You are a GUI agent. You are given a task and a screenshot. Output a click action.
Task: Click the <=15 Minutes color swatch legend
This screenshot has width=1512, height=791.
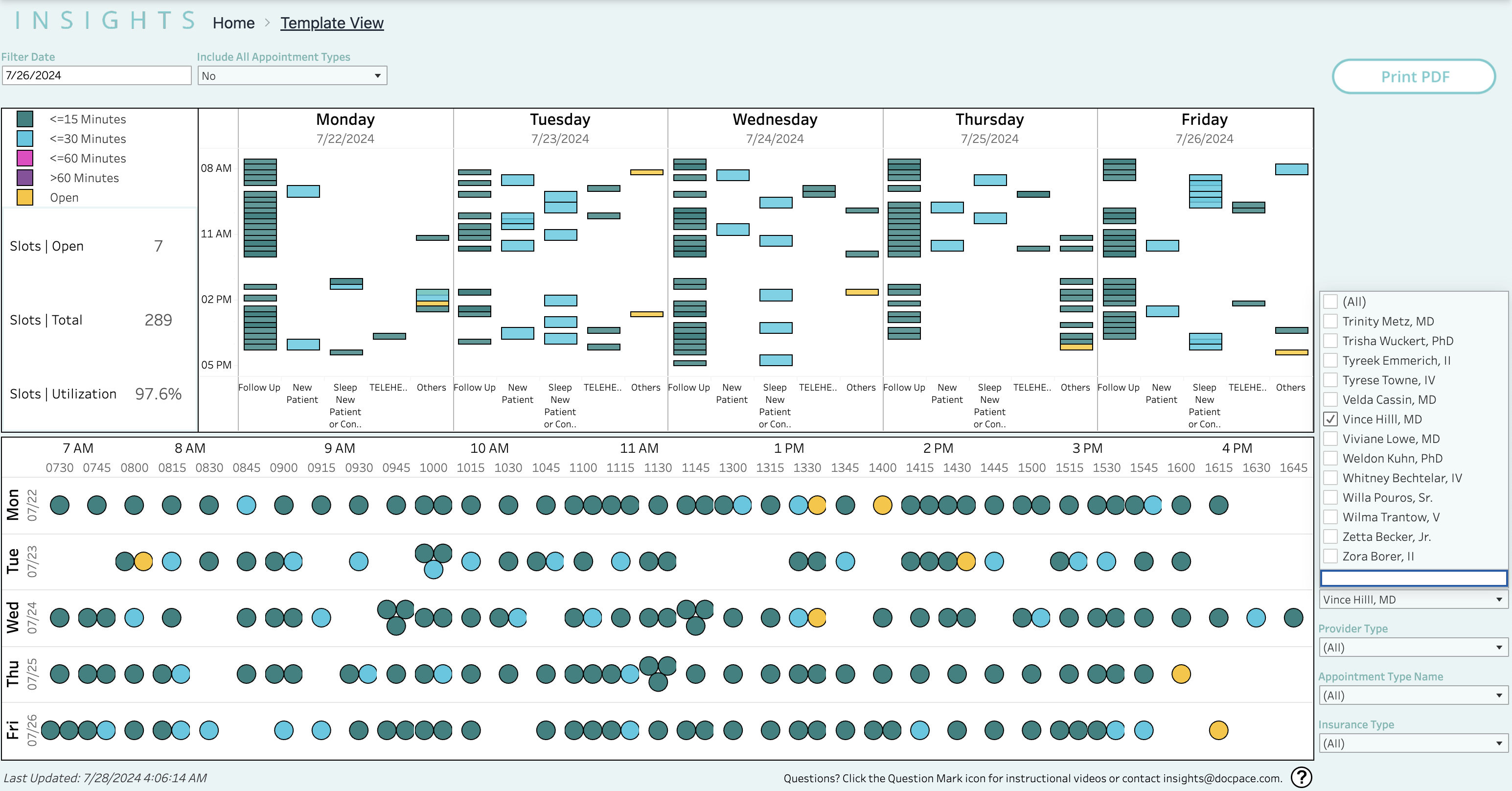pyautogui.click(x=26, y=119)
